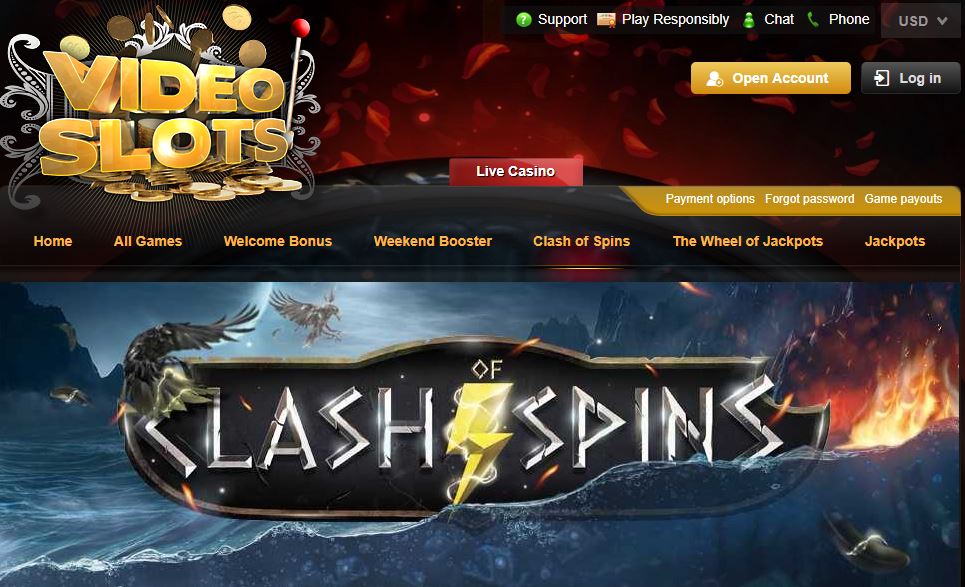Click the user icon on Open Account
The image size is (965, 587).
715,79
